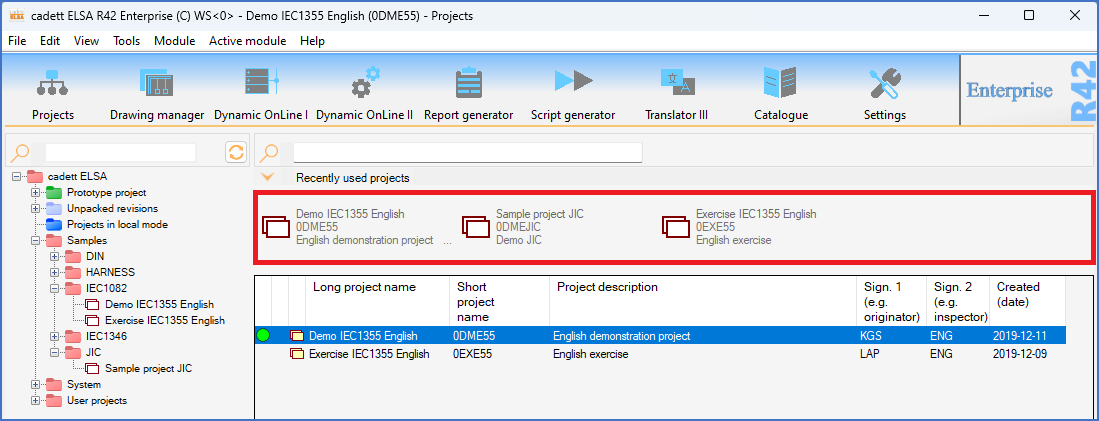The image size is (1099, 421).
Task: Sort by Sign. 2 inspector column
Action: pos(957,301)
